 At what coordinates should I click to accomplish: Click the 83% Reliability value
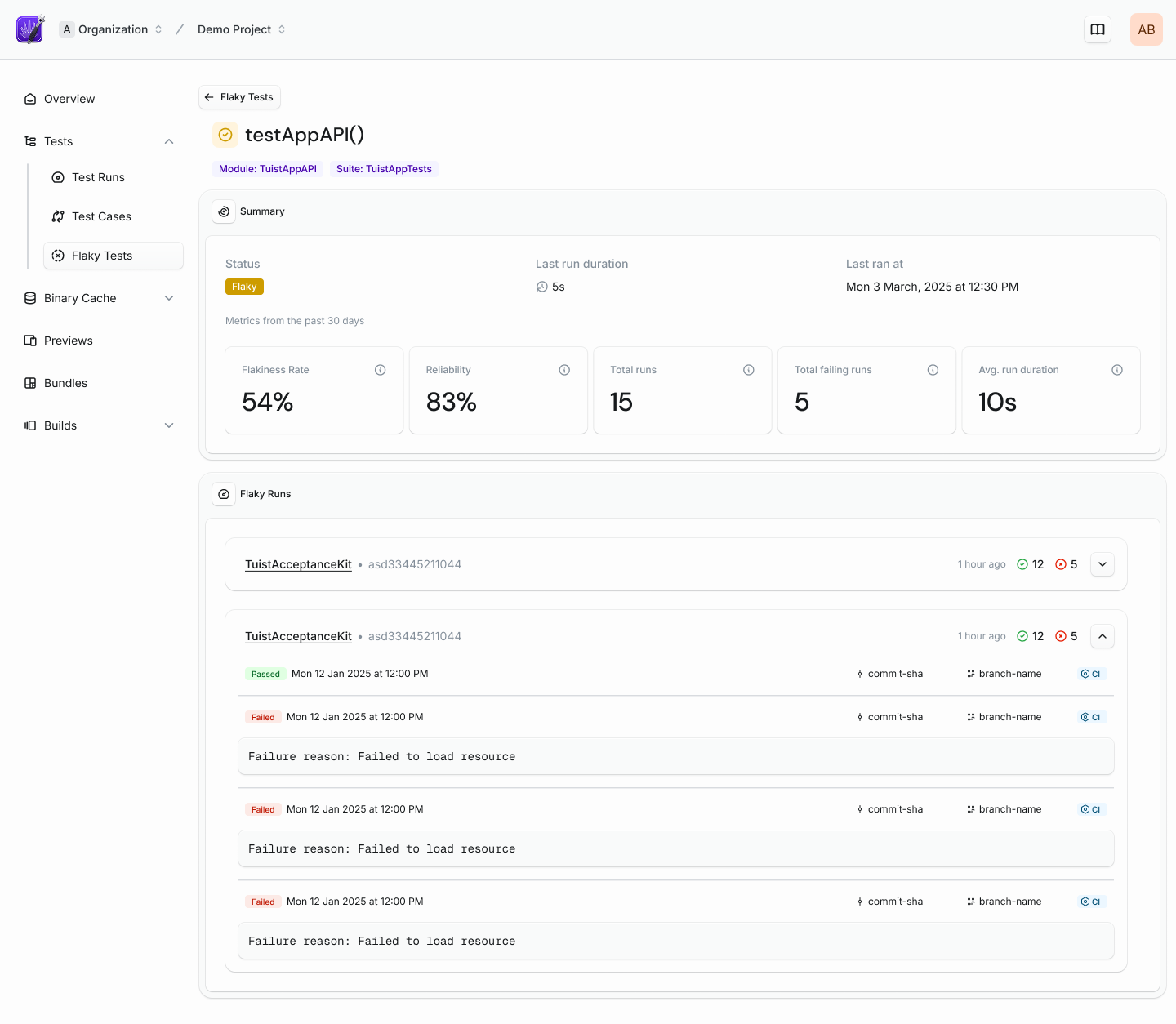[x=452, y=402]
